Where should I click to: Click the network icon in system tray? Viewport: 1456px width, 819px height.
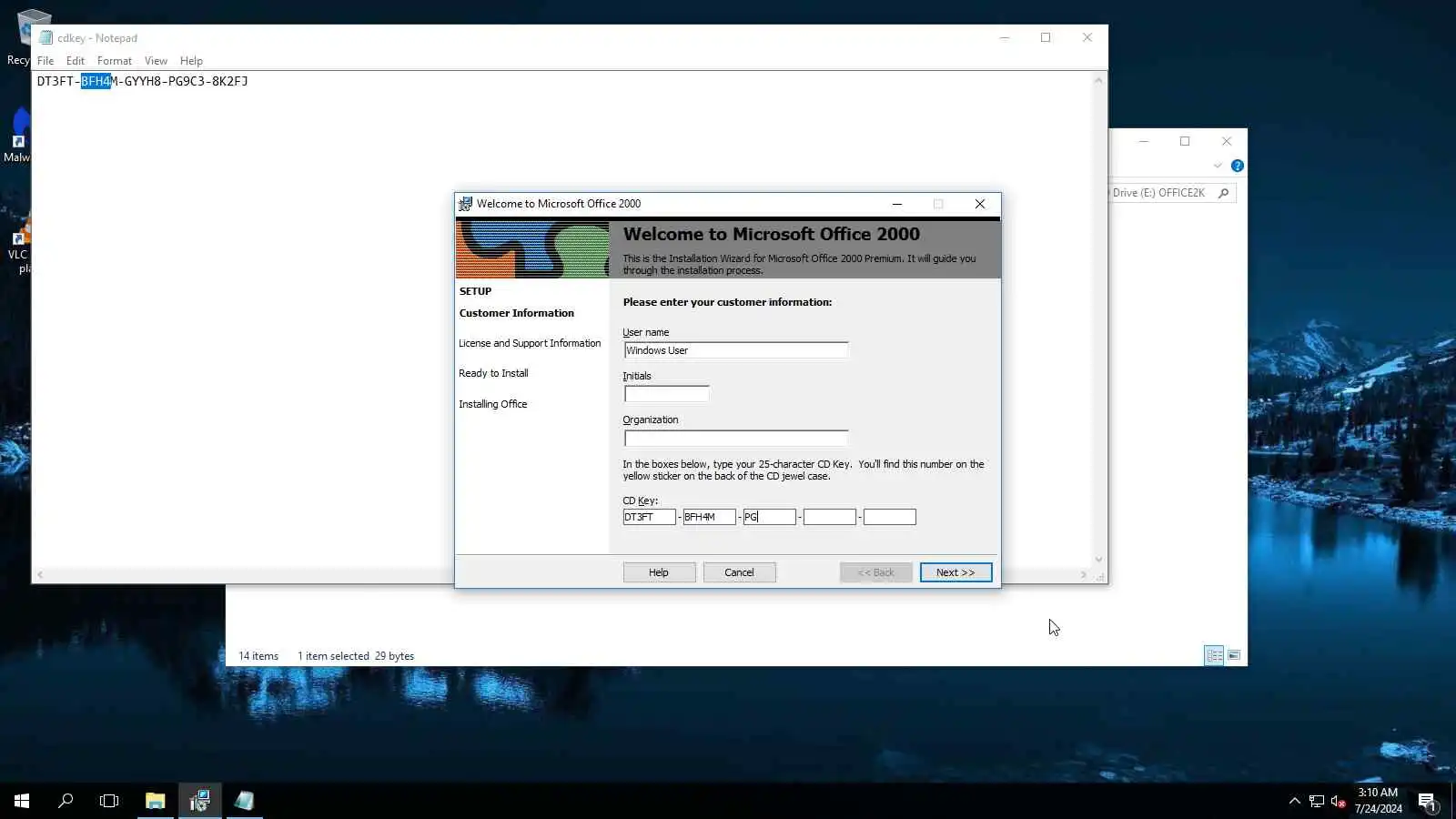click(1317, 801)
